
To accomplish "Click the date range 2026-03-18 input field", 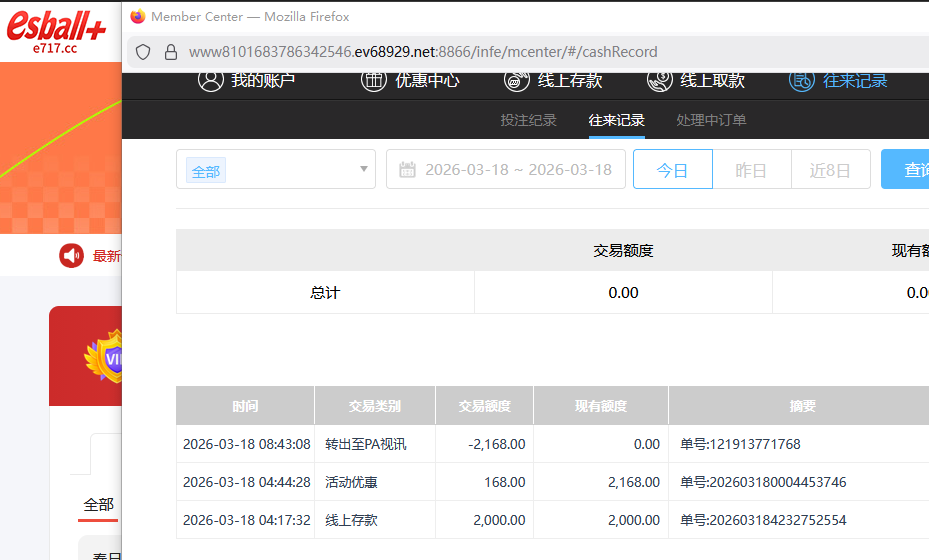I will click(x=518, y=170).
